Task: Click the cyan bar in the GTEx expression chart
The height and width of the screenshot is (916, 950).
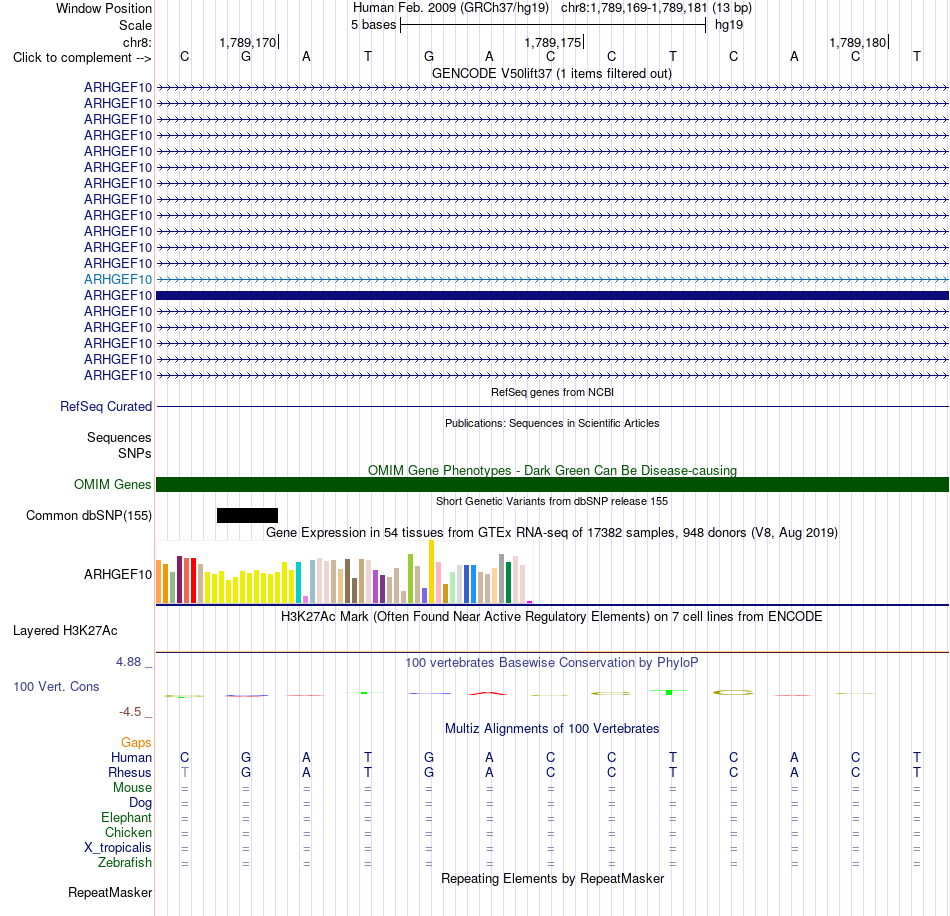Action: coord(299,582)
